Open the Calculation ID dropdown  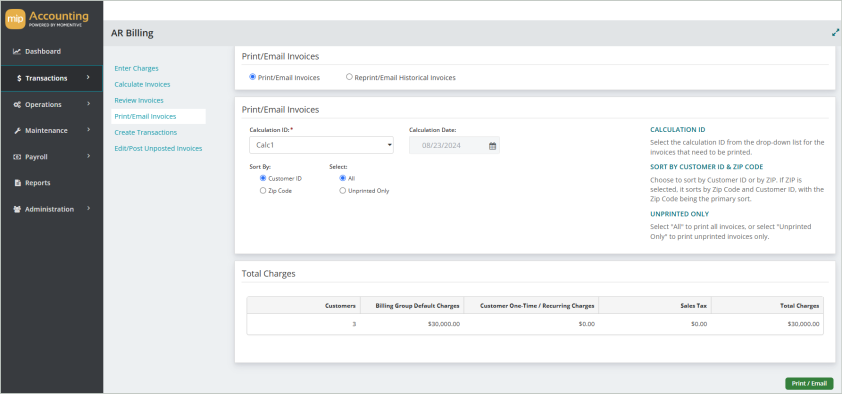[321, 145]
